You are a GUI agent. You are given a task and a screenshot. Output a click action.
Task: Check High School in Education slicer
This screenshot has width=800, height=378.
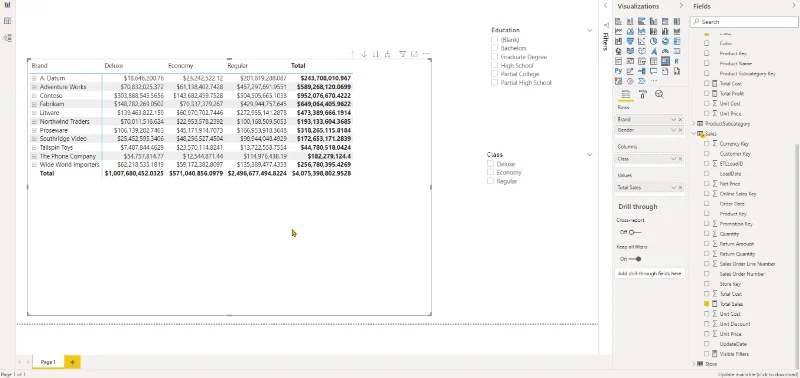pyautogui.click(x=494, y=65)
